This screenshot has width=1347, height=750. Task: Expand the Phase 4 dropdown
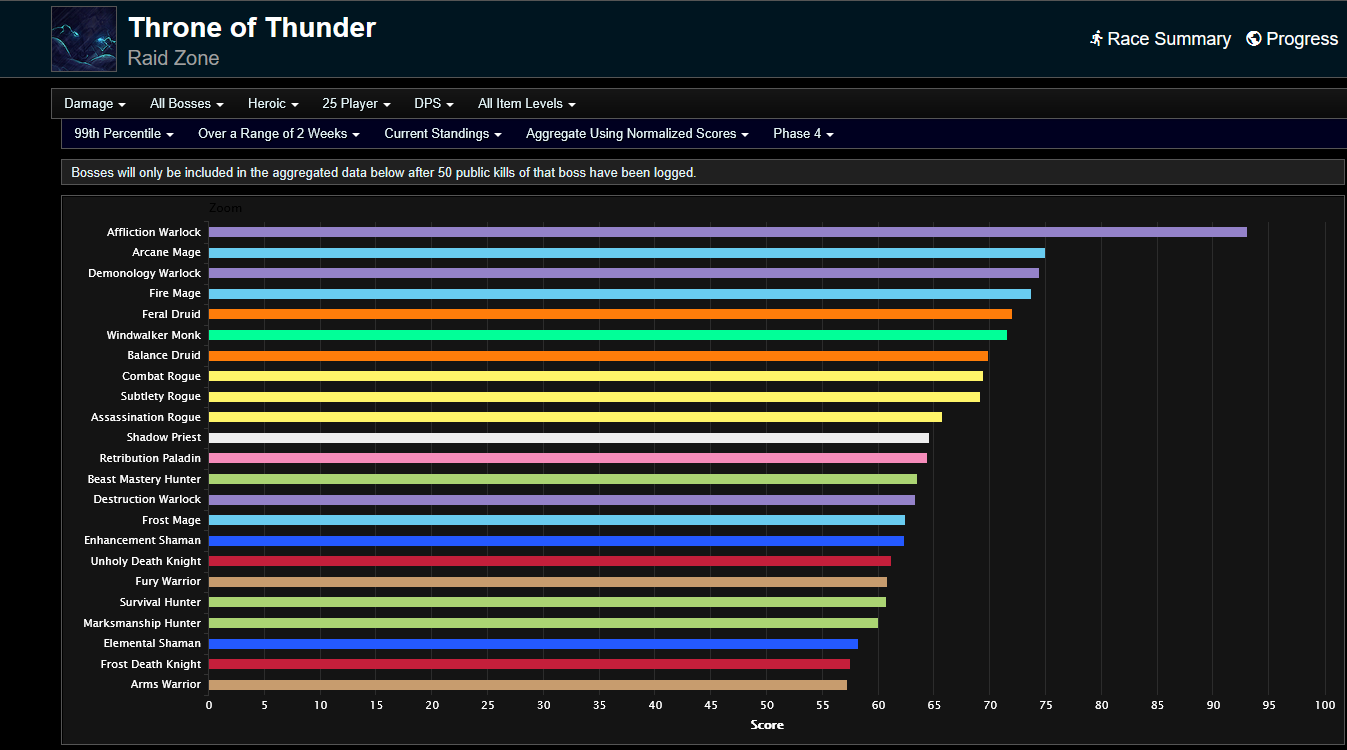tap(803, 134)
